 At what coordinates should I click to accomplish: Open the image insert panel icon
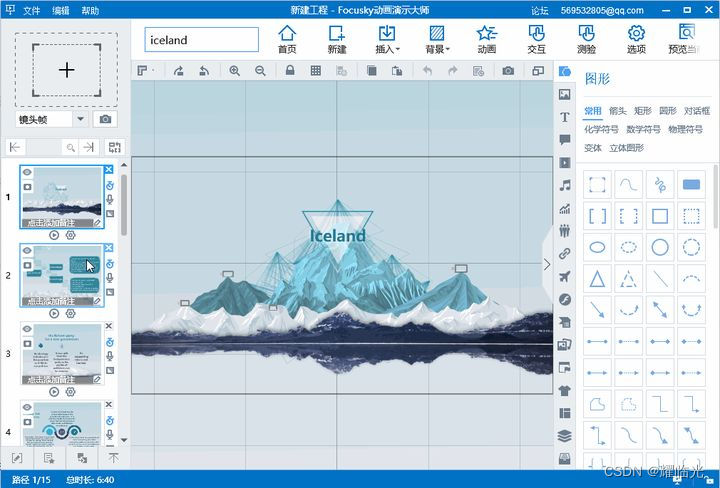(564, 94)
